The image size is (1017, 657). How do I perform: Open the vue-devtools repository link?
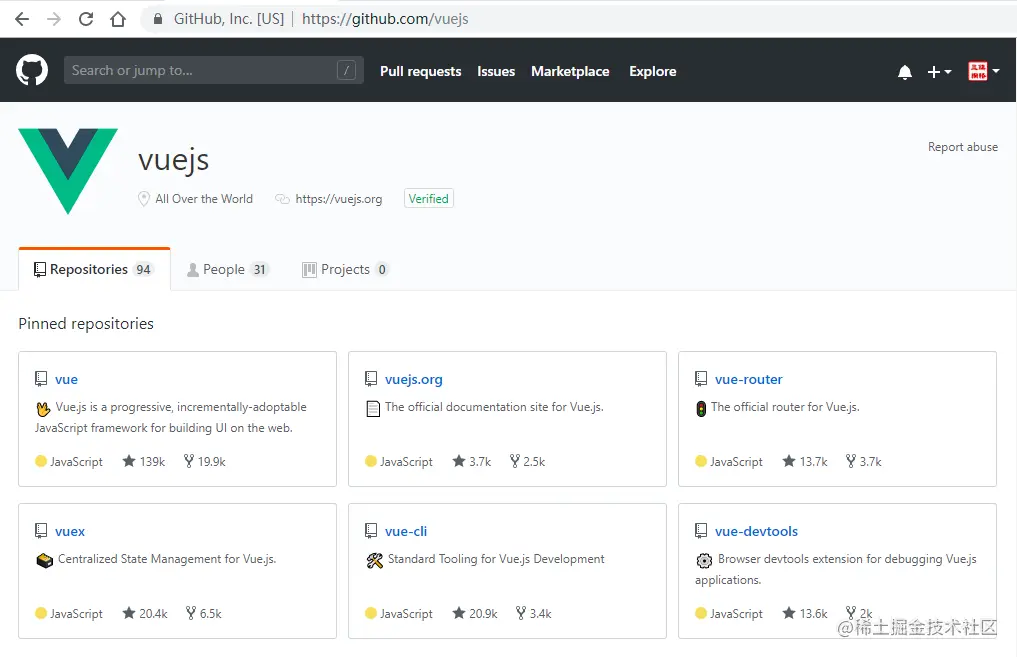click(756, 531)
